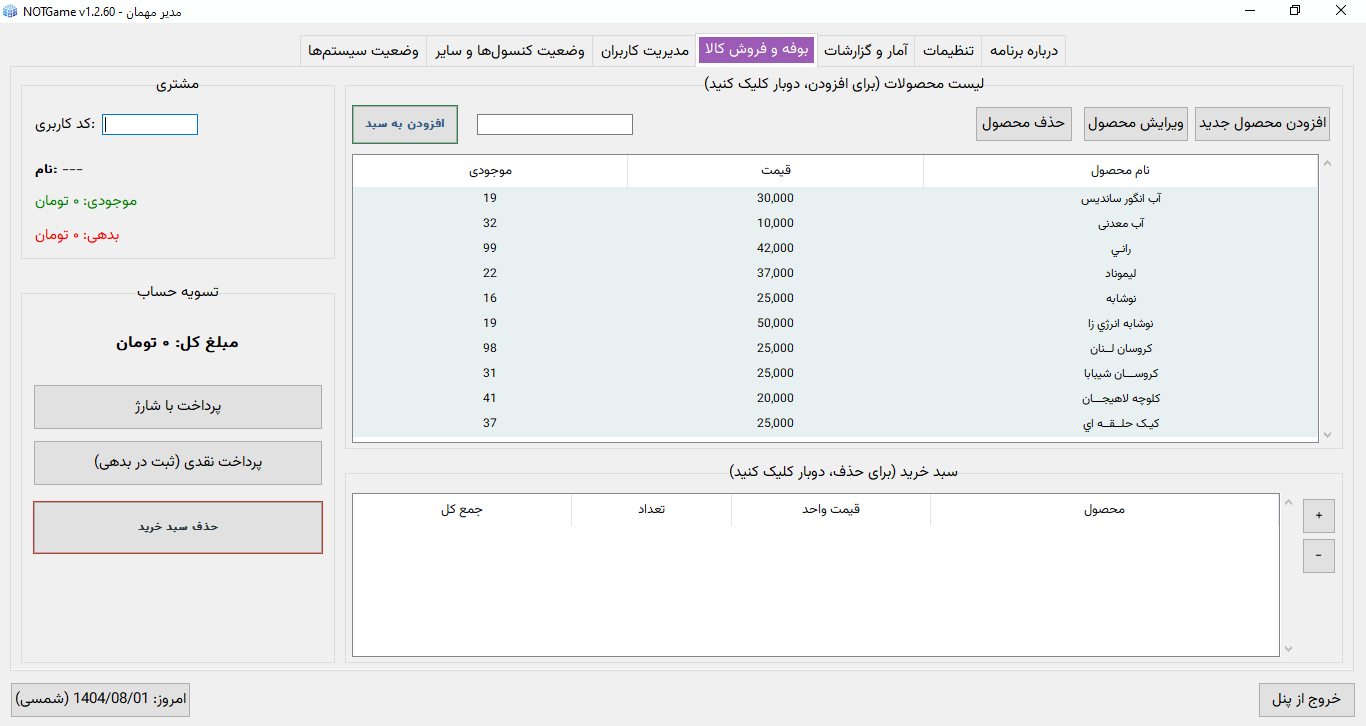
Task: Click 'پرداخت نقدی (ثبت در بدهی)' button
Action: point(177,462)
